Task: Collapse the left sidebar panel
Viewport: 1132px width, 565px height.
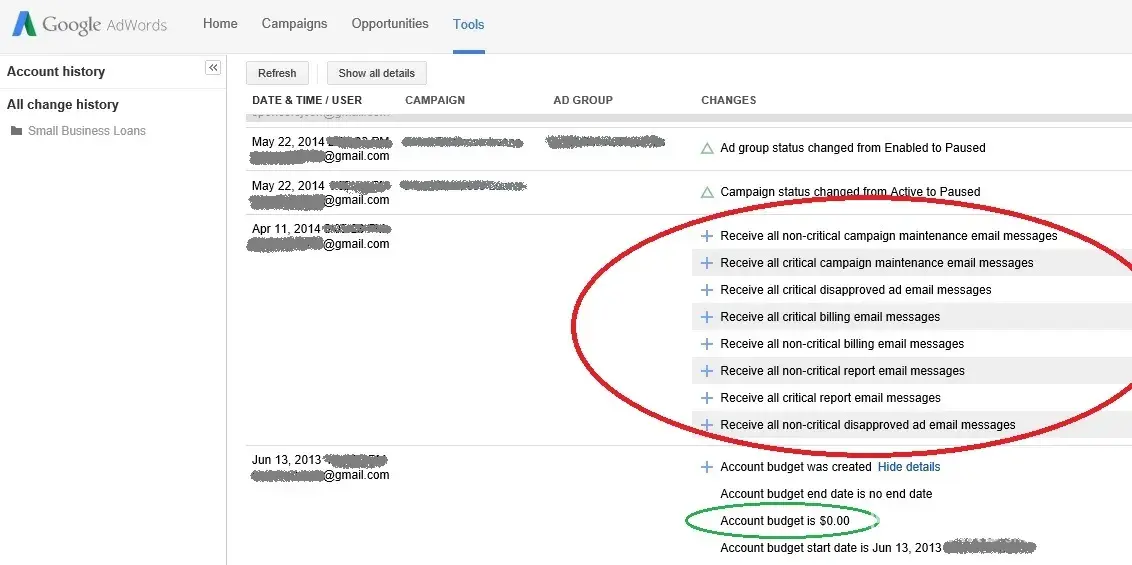Action: pos(213,67)
